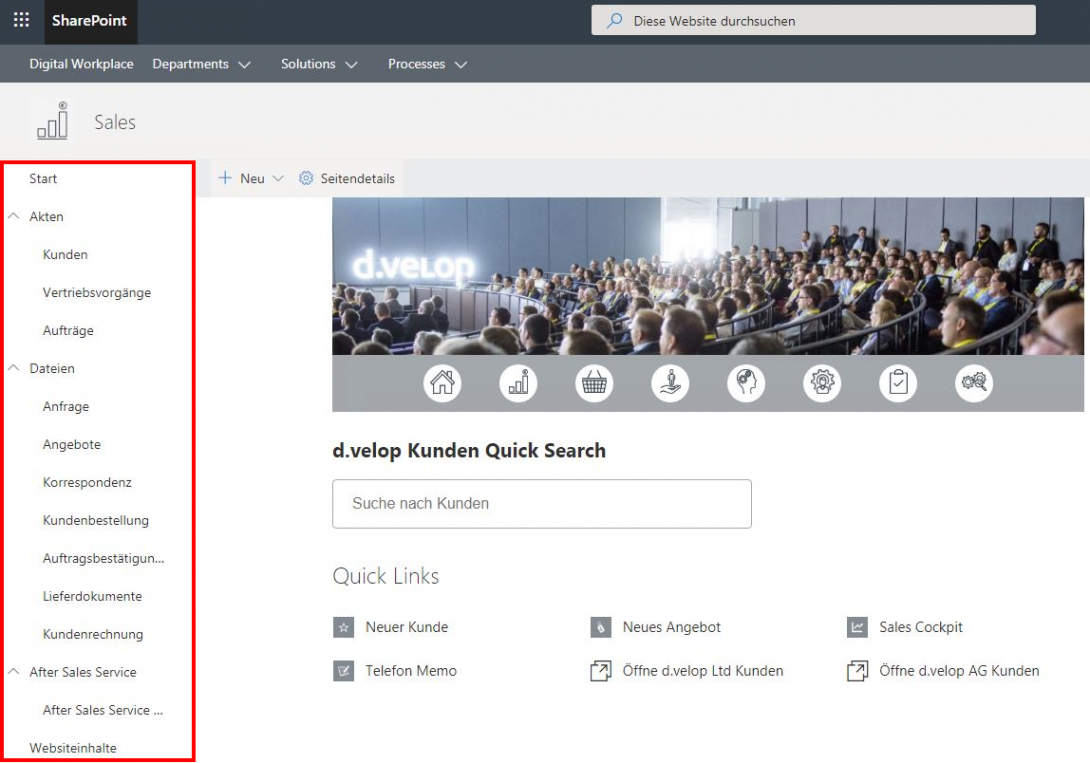Click the plus icon next to Neu
The image size is (1090, 763).
point(225,178)
